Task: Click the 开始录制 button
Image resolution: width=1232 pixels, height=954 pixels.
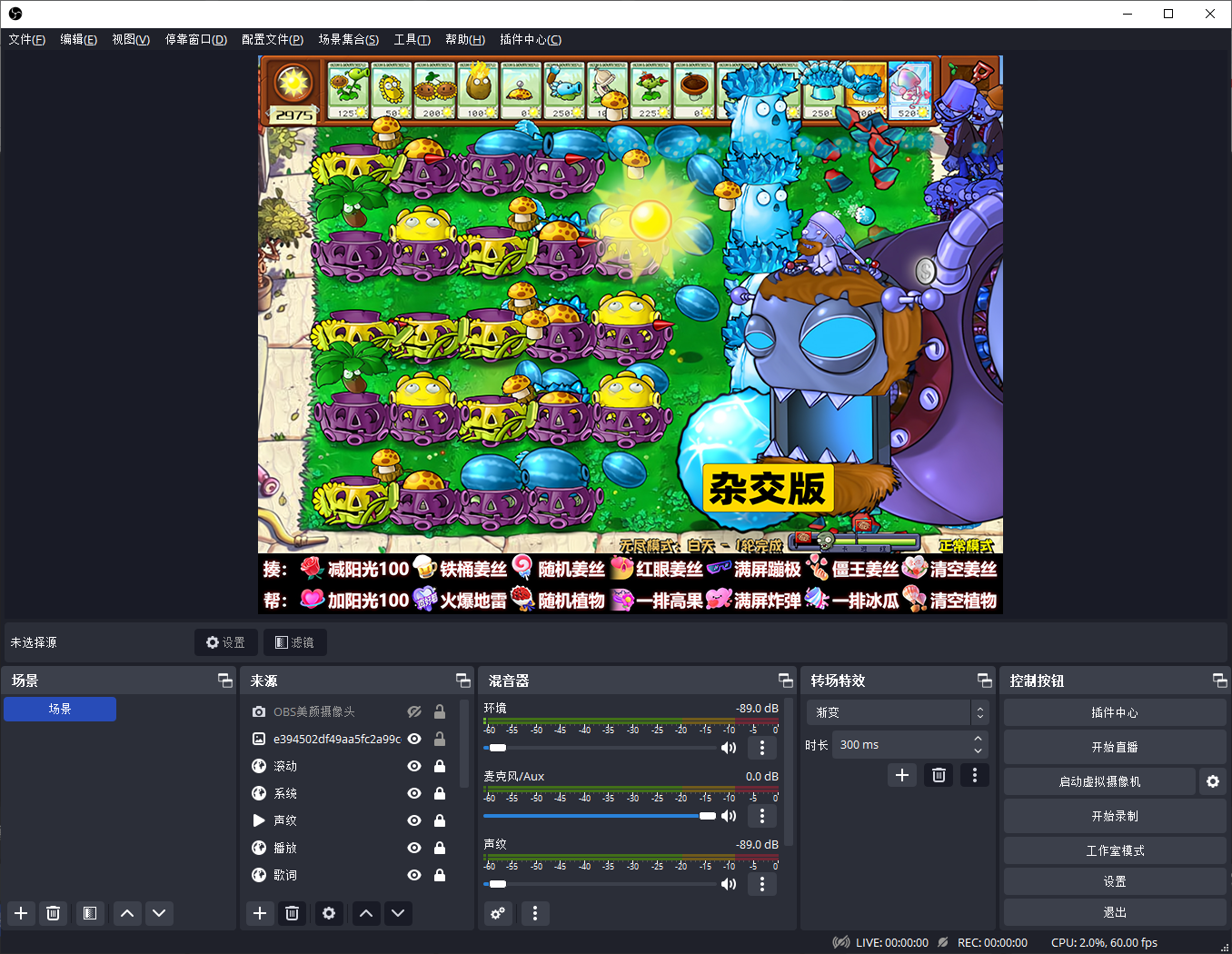Action: [1114, 816]
